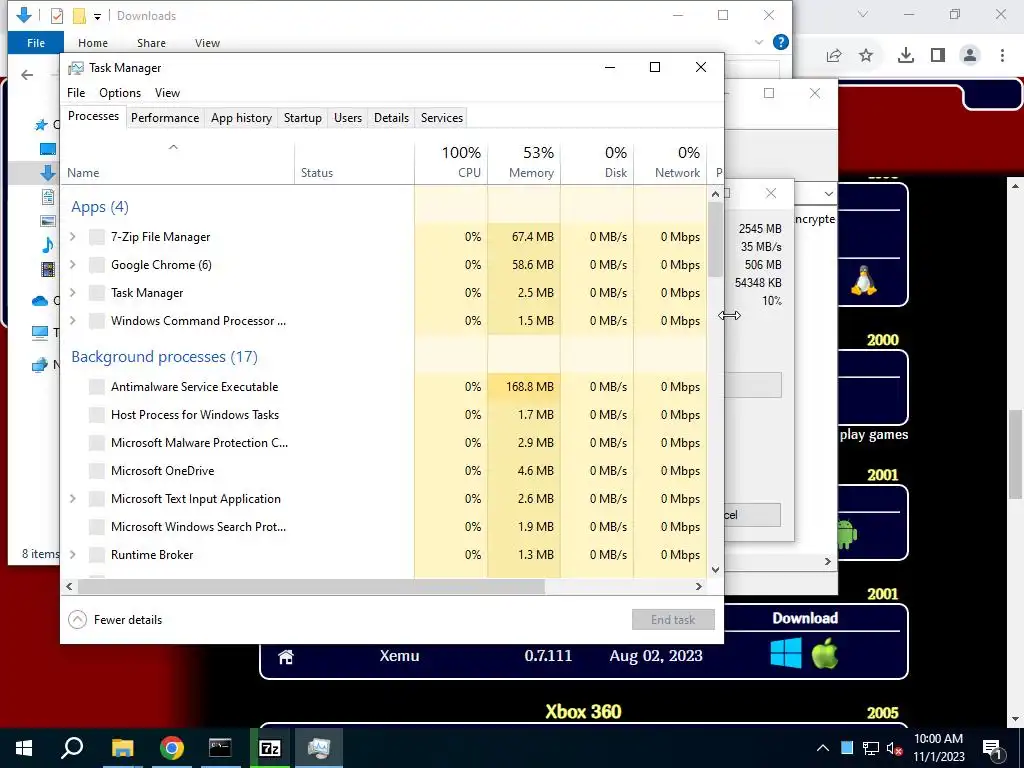Image resolution: width=1024 pixels, height=768 pixels.
Task: Click Task Manager taskbar icon
Action: pyautogui.click(x=319, y=748)
